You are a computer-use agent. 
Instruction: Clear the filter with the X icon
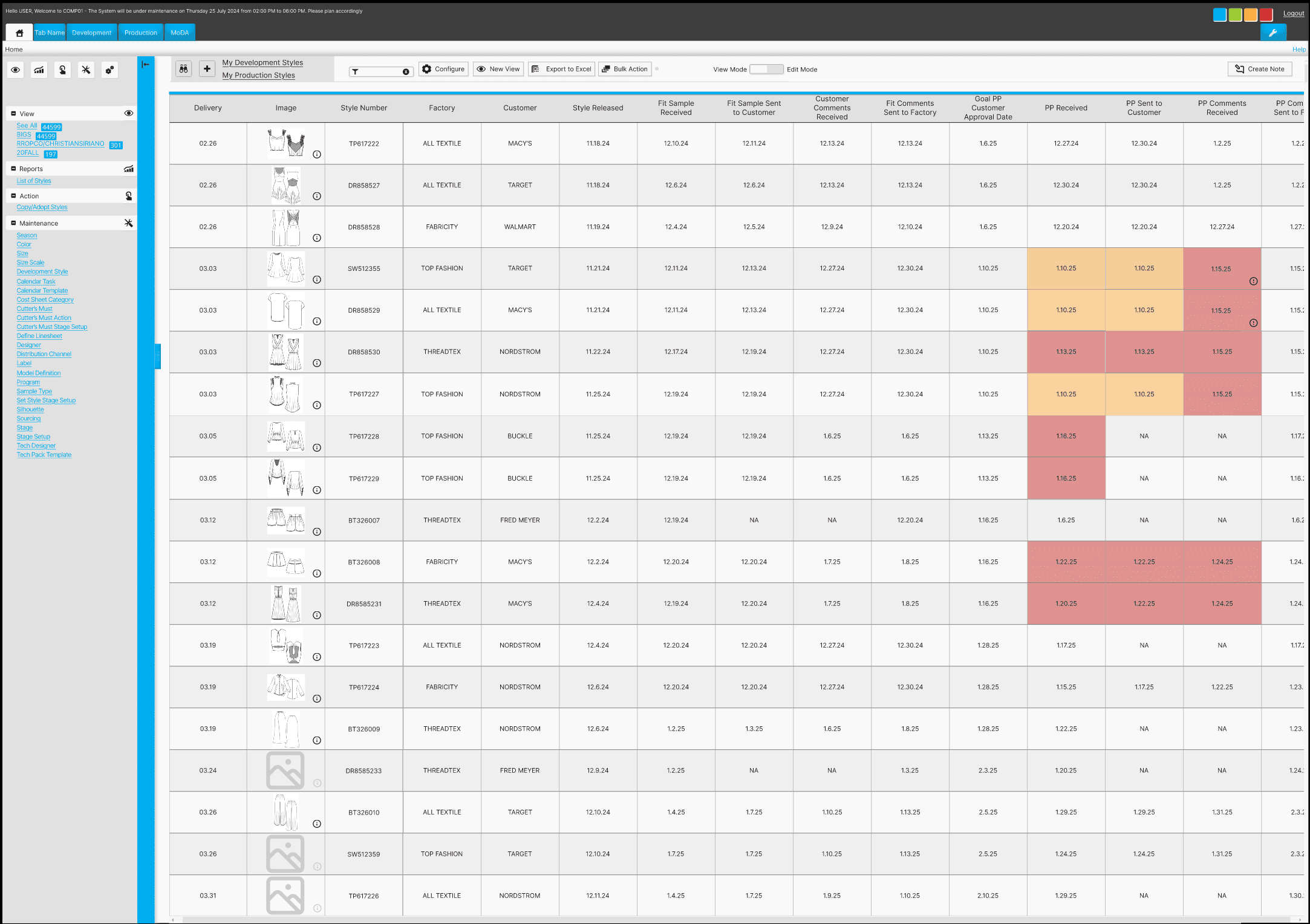pyautogui.click(x=406, y=72)
